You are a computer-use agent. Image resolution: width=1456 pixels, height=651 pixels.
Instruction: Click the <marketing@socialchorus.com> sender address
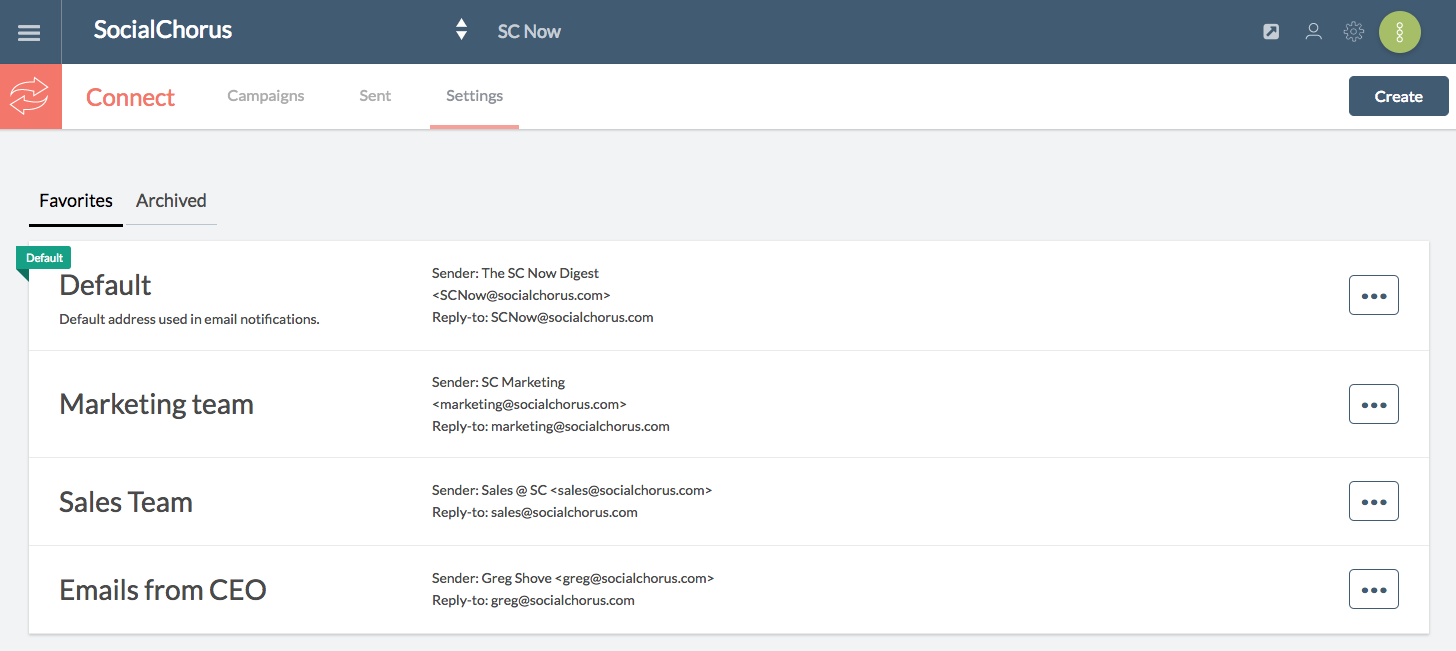[x=529, y=404]
